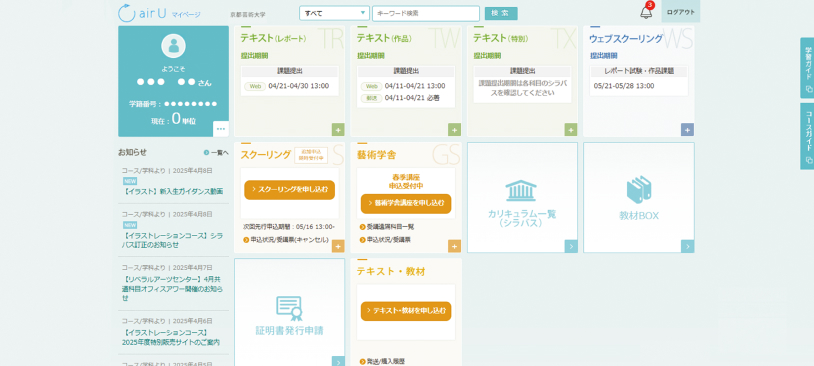Click the 04/11-04/21 13:00 Web deadline
This screenshot has height=366, width=814.
(415, 86)
